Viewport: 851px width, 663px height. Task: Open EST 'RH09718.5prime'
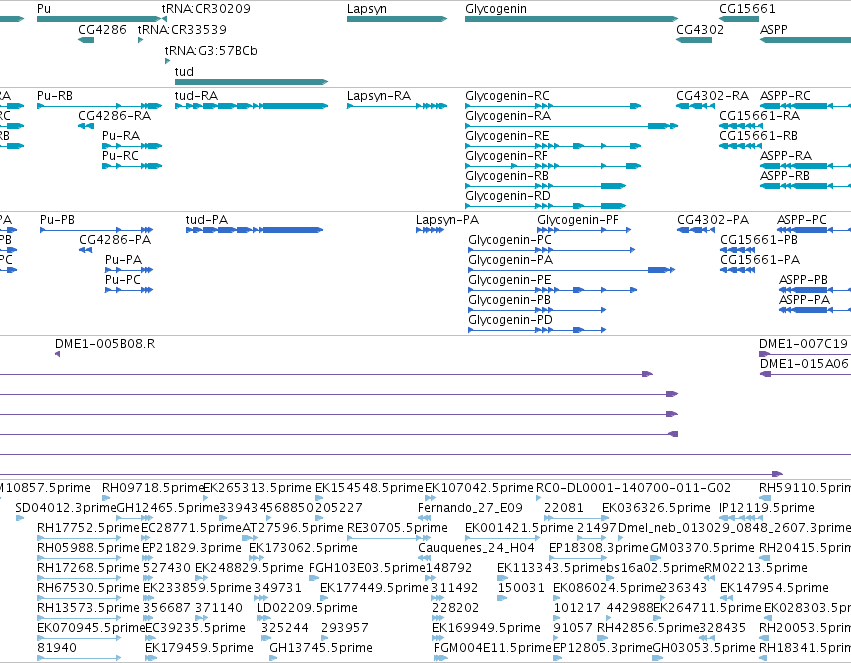click(x=153, y=488)
